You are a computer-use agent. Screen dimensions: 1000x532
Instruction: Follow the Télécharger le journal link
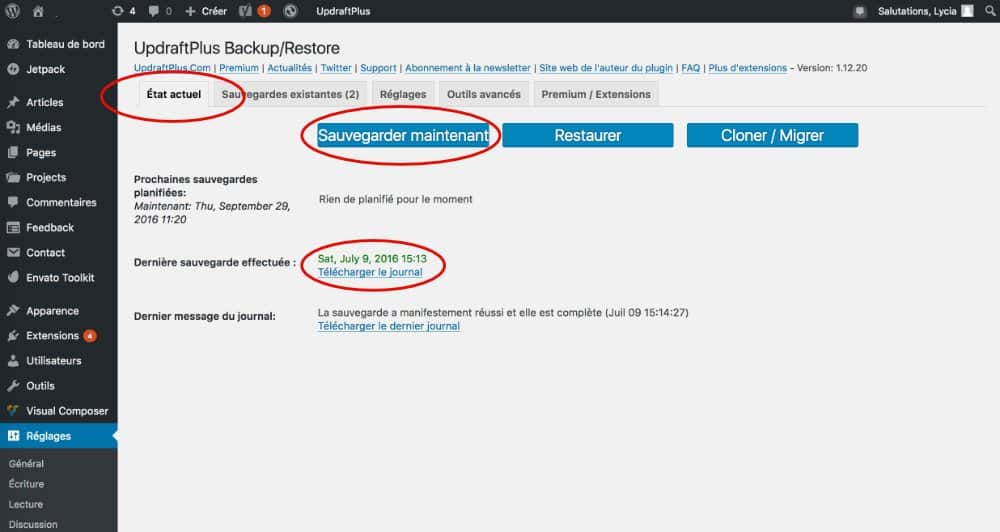370,272
